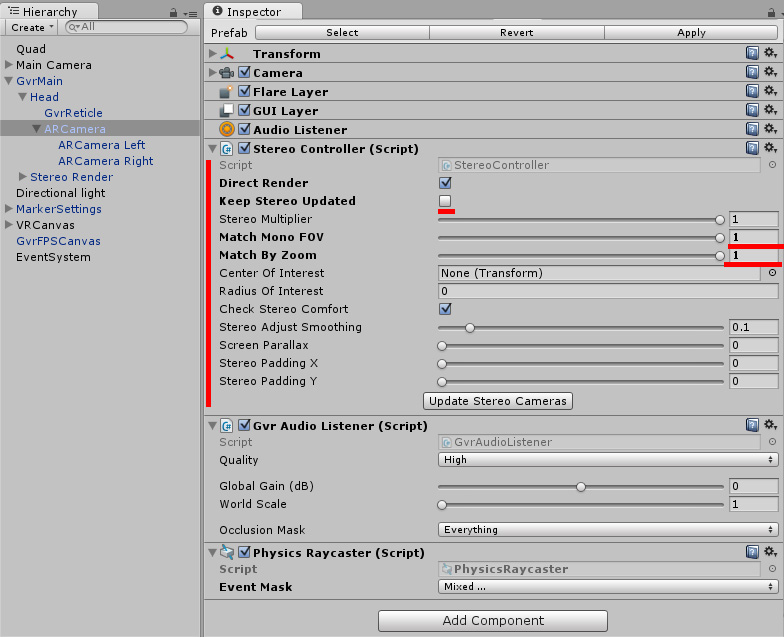Click prefab Apply button
The height and width of the screenshot is (637, 784).
(691, 32)
